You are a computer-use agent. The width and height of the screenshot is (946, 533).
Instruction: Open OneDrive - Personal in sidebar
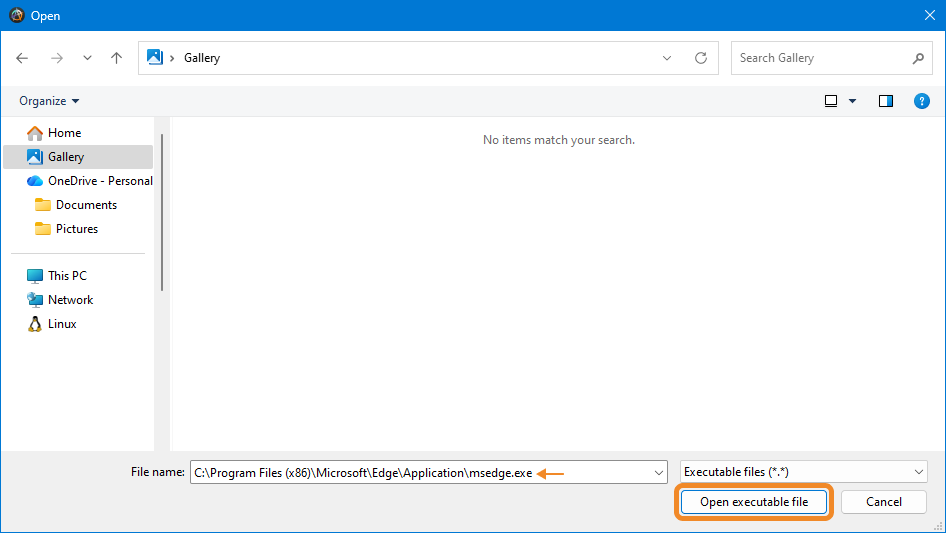100,181
